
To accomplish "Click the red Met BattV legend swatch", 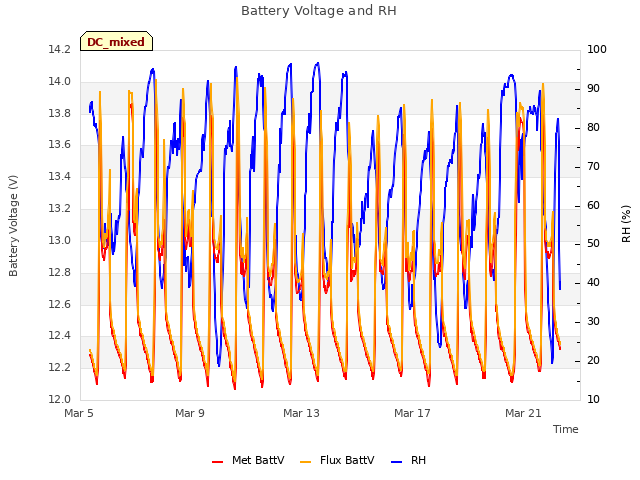I will 218,462.
